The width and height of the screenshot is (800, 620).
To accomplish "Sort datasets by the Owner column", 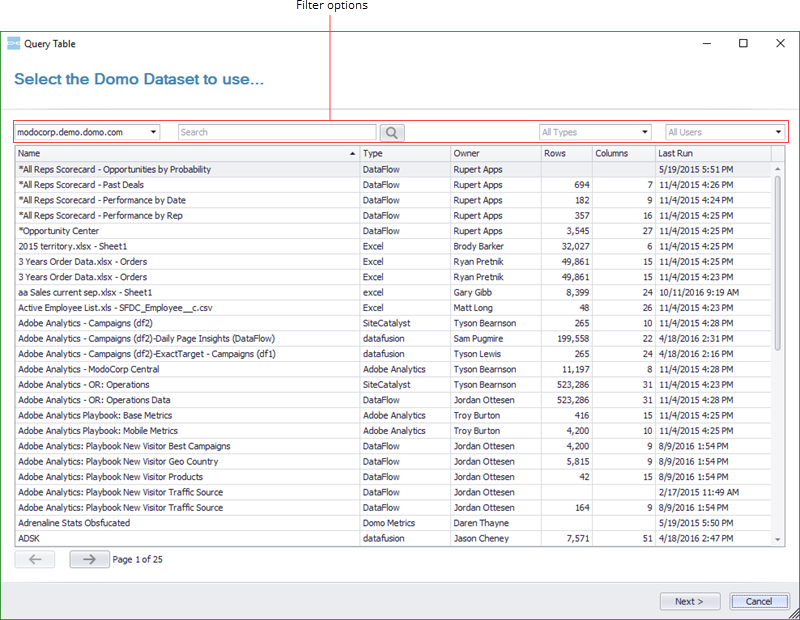I will tap(497, 153).
